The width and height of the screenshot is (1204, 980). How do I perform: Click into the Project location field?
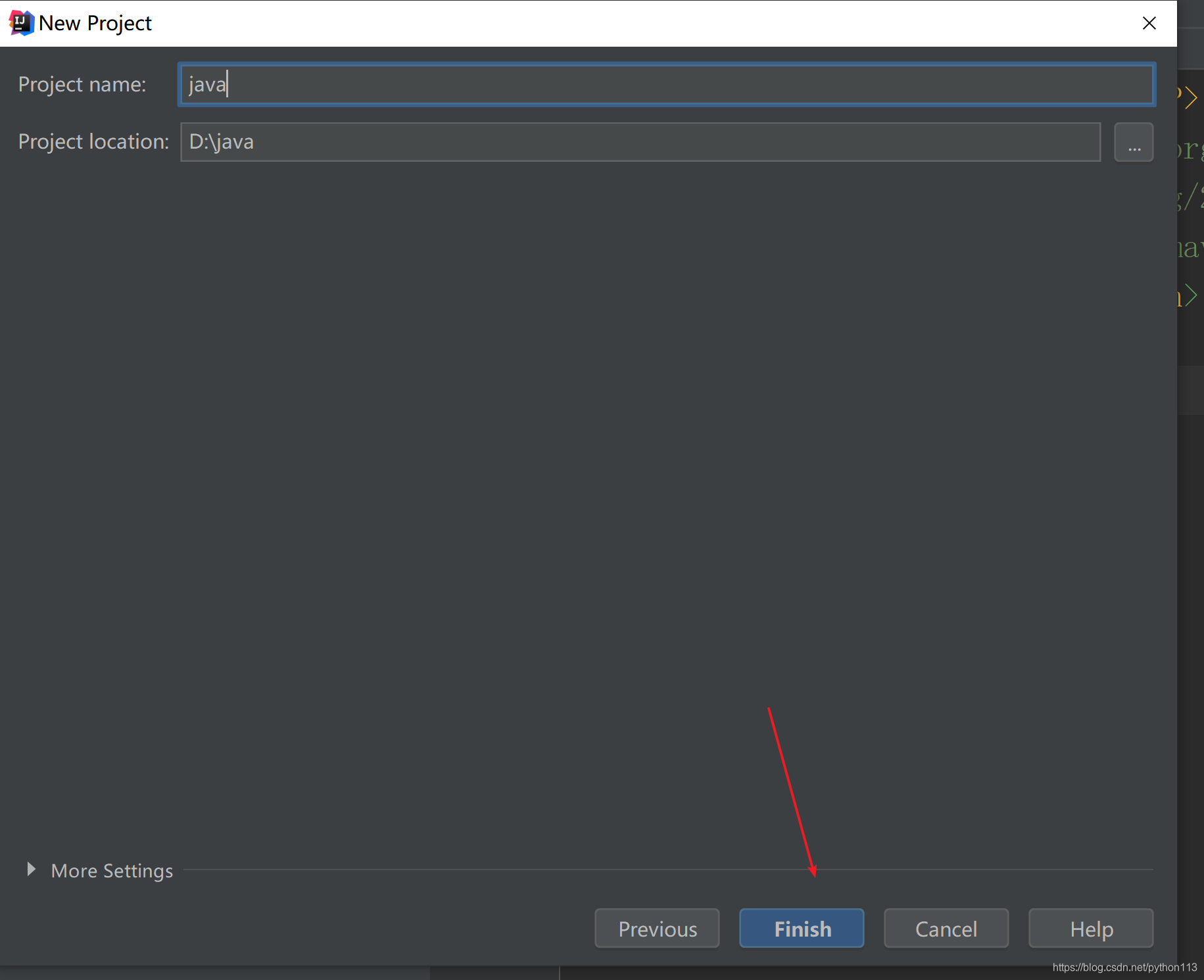640,142
